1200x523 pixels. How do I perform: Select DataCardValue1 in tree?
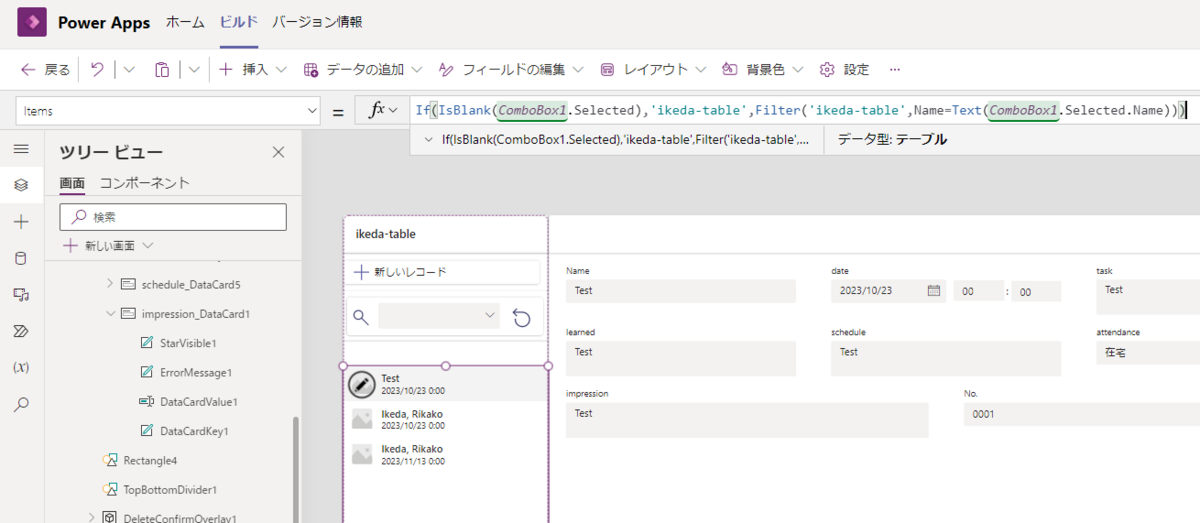tap(198, 401)
